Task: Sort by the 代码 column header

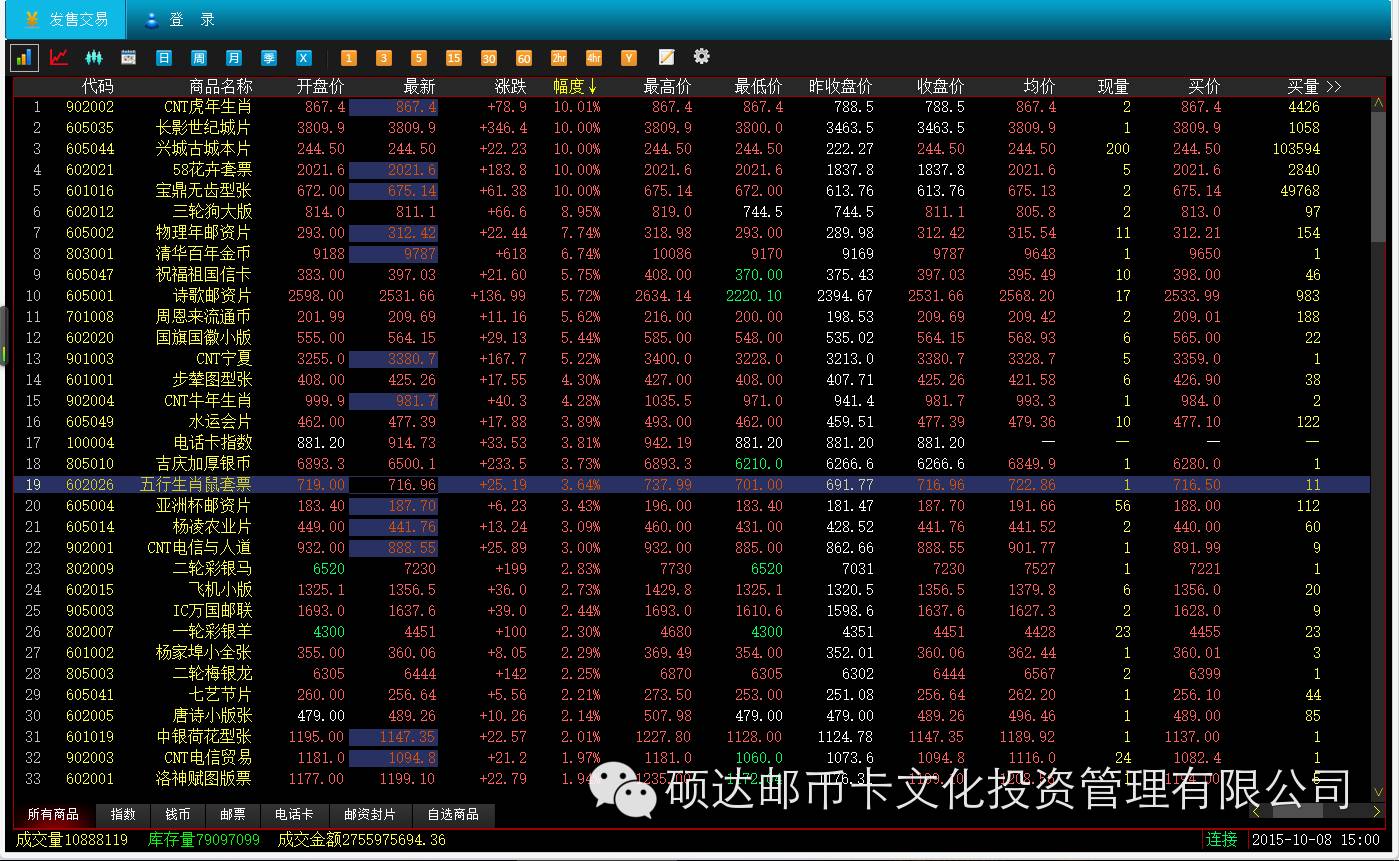Action: [x=97, y=87]
